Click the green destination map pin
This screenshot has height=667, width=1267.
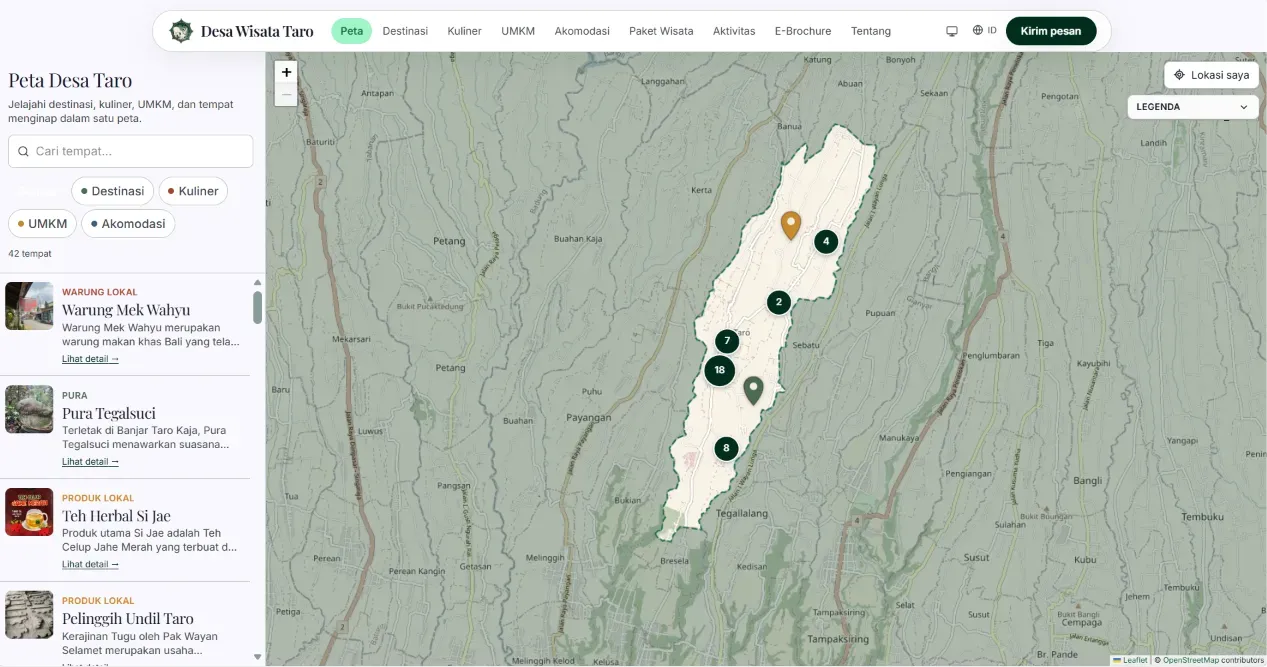coord(753,390)
